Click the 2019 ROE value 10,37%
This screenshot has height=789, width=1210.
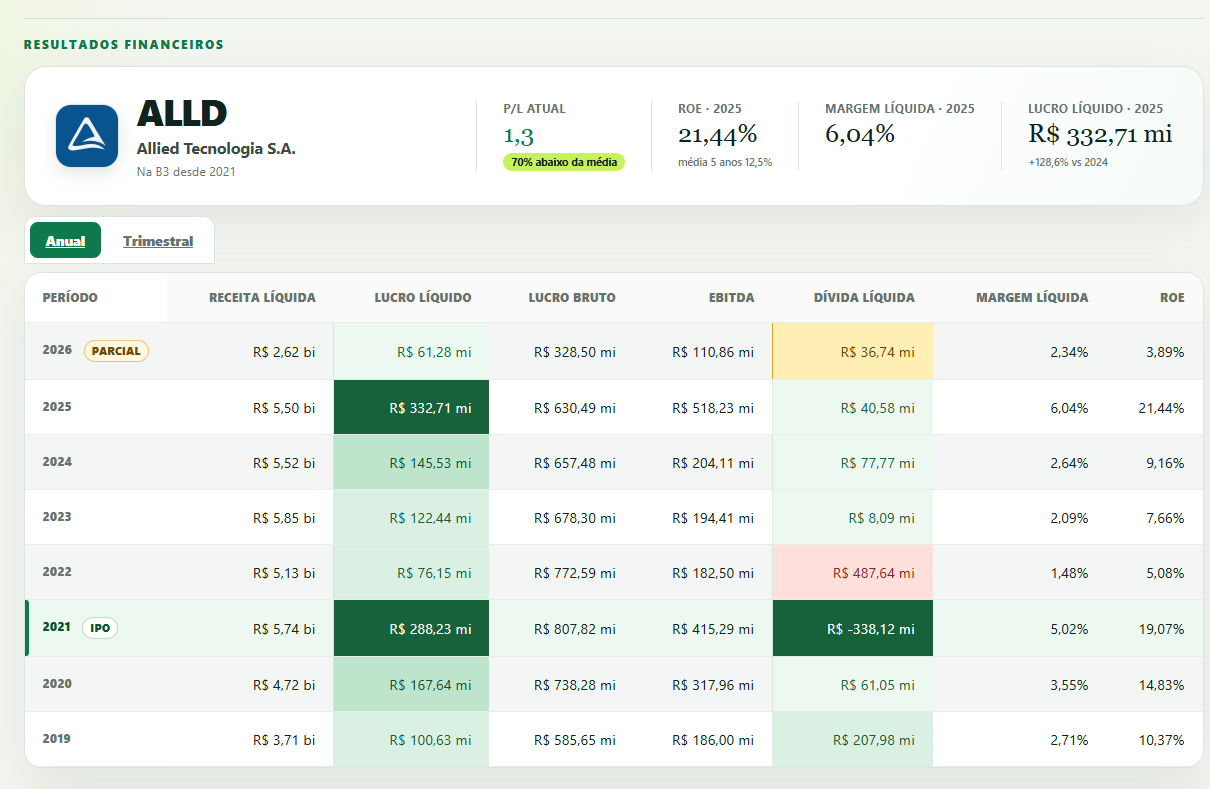coord(1161,740)
